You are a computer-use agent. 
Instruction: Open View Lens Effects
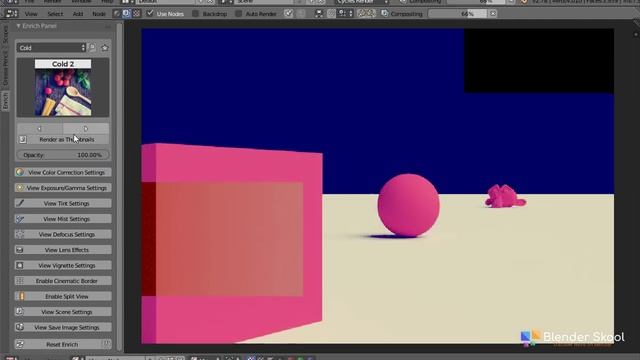[x=63, y=250]
